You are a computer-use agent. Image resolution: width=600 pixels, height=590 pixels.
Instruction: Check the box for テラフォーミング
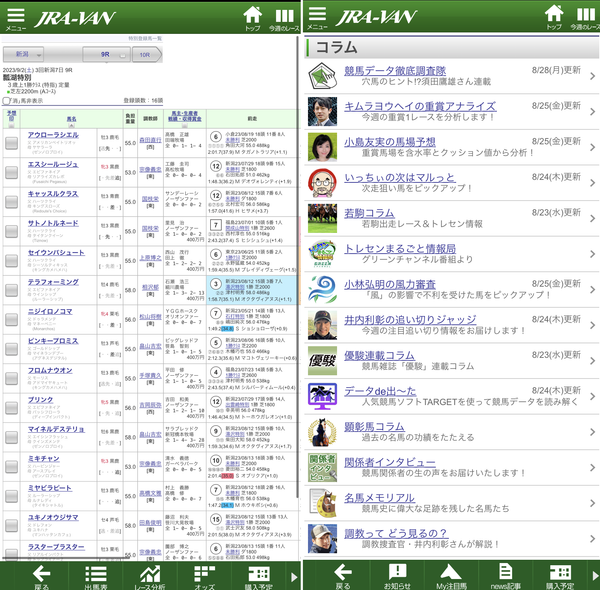point(11,290)
